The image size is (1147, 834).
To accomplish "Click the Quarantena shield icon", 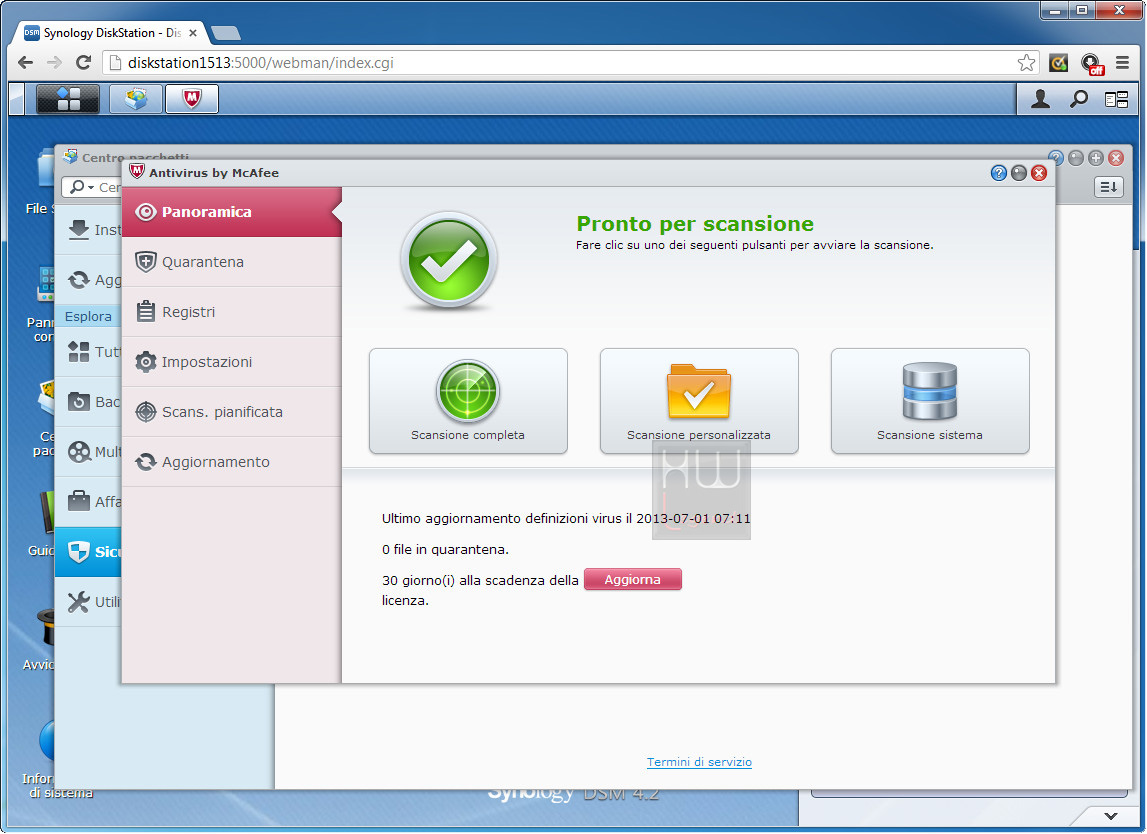I will pyautogui.click(x=146, y=262).
